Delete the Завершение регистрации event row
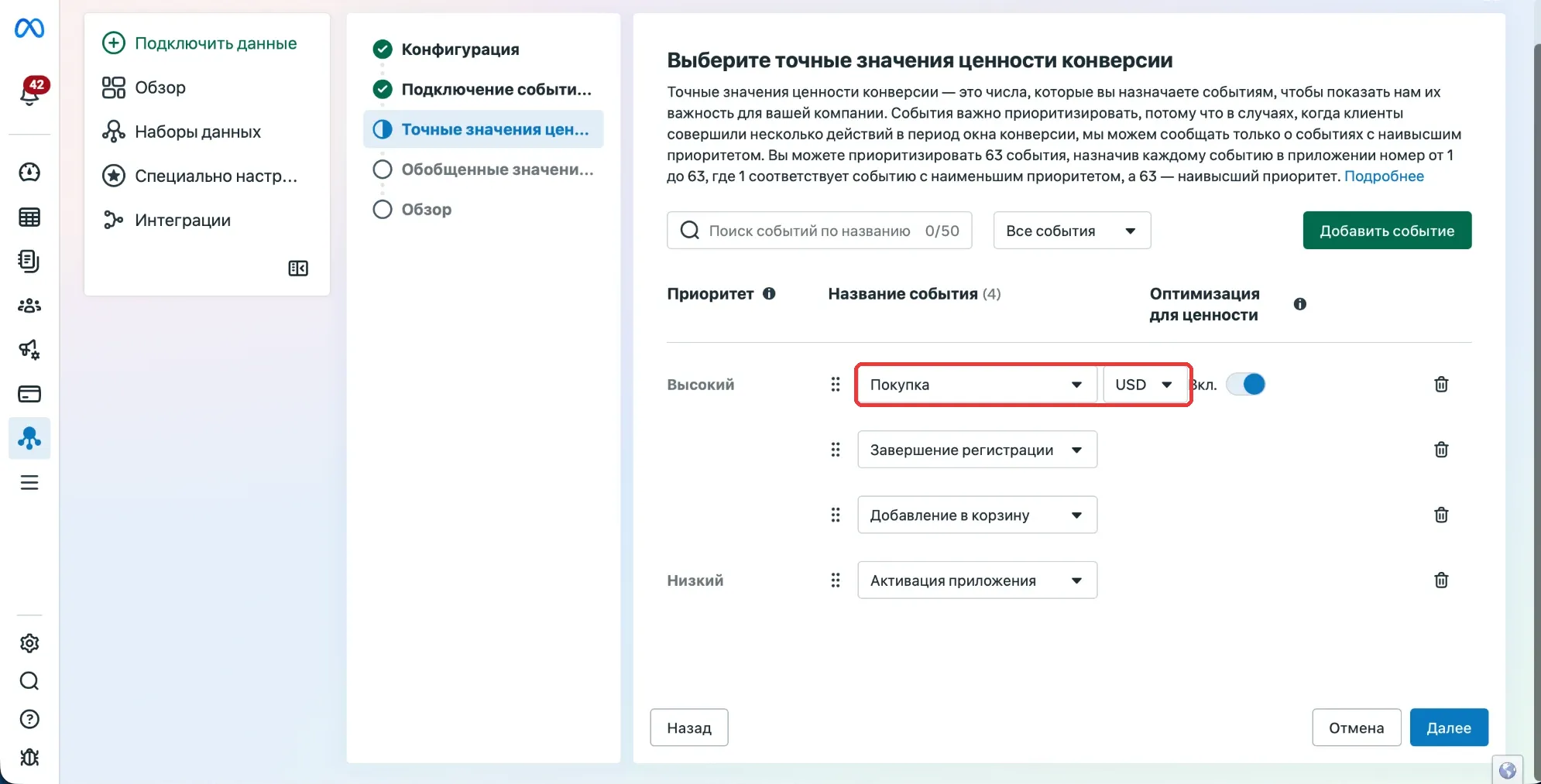The height and width of the screenshot is (784, 1541). click(1441, 450)
